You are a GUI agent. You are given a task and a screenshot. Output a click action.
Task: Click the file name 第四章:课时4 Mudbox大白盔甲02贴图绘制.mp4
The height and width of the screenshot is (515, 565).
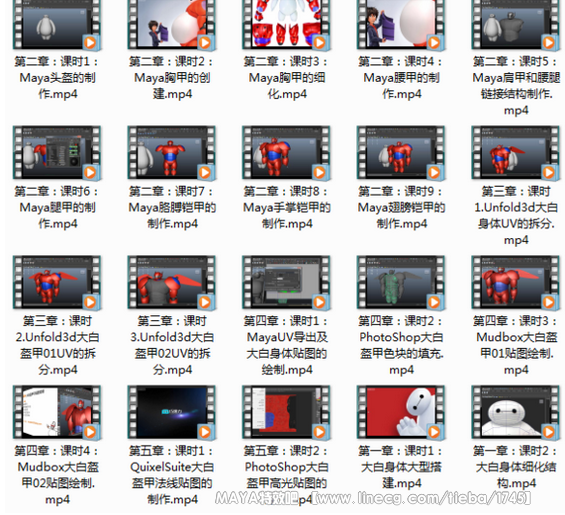click(x=57, y=475)
